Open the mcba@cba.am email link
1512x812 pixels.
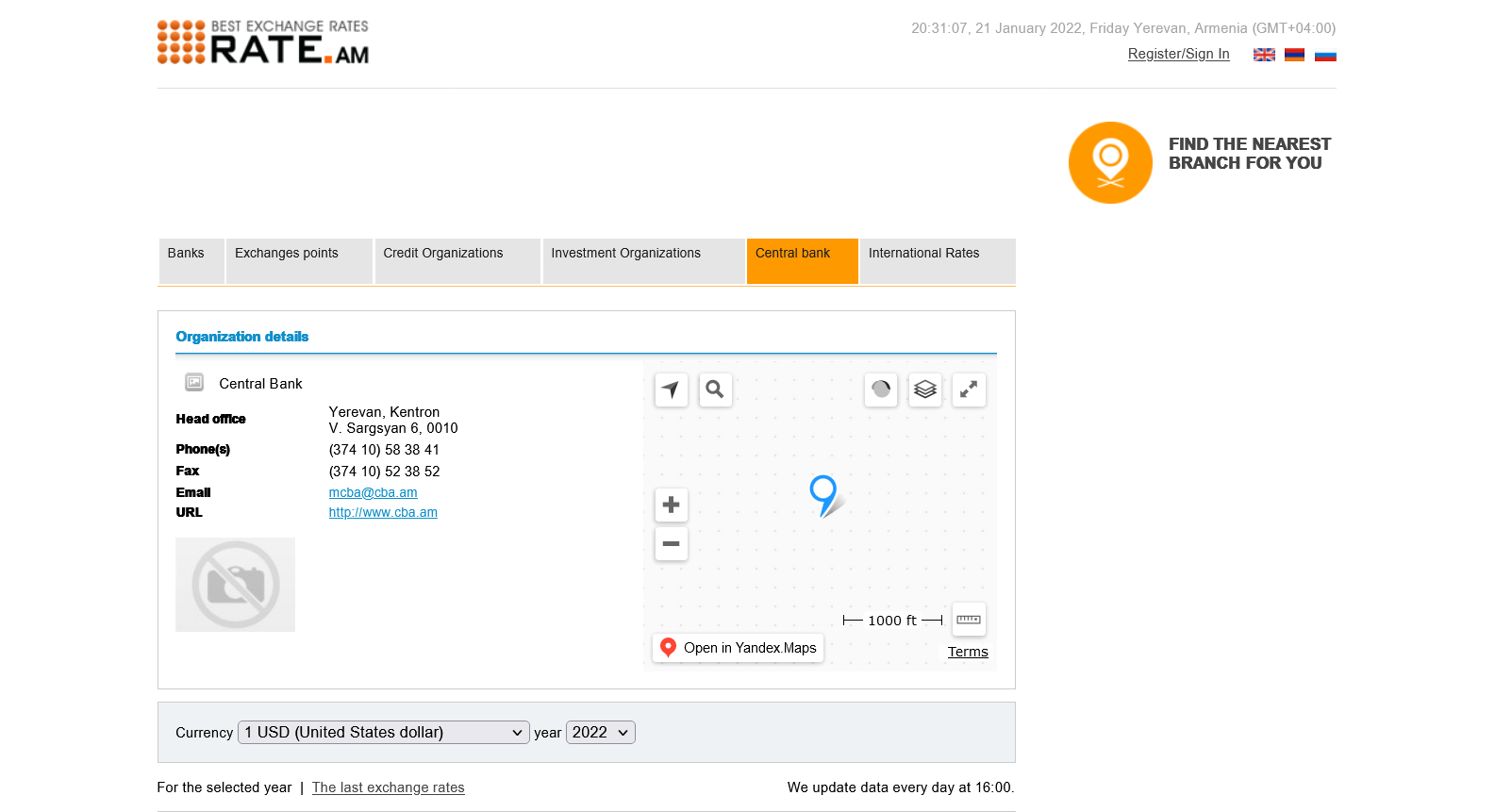pyautogui.click(x=373, y=492)
